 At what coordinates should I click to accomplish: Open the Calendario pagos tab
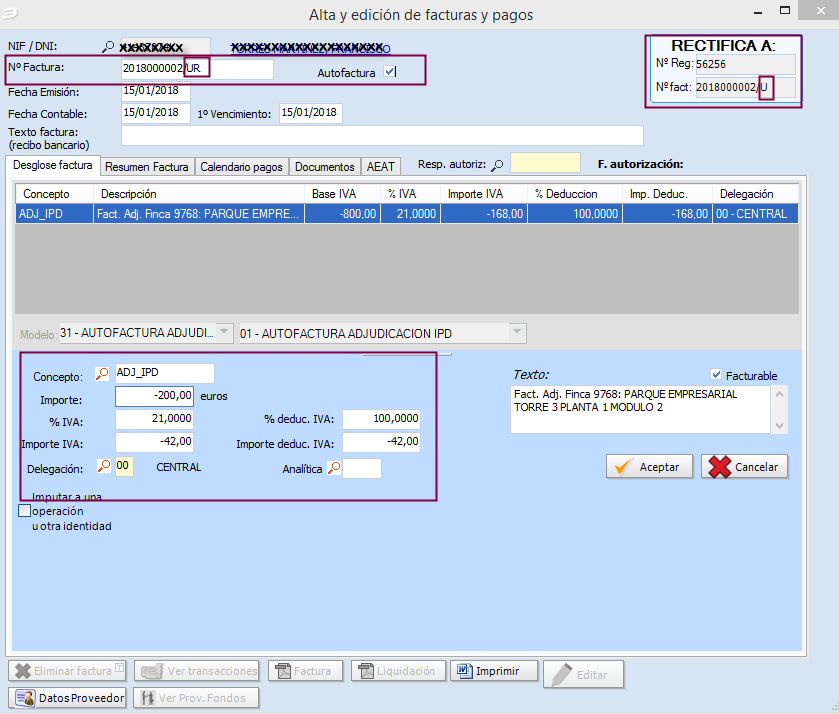[x=241, y=166]
